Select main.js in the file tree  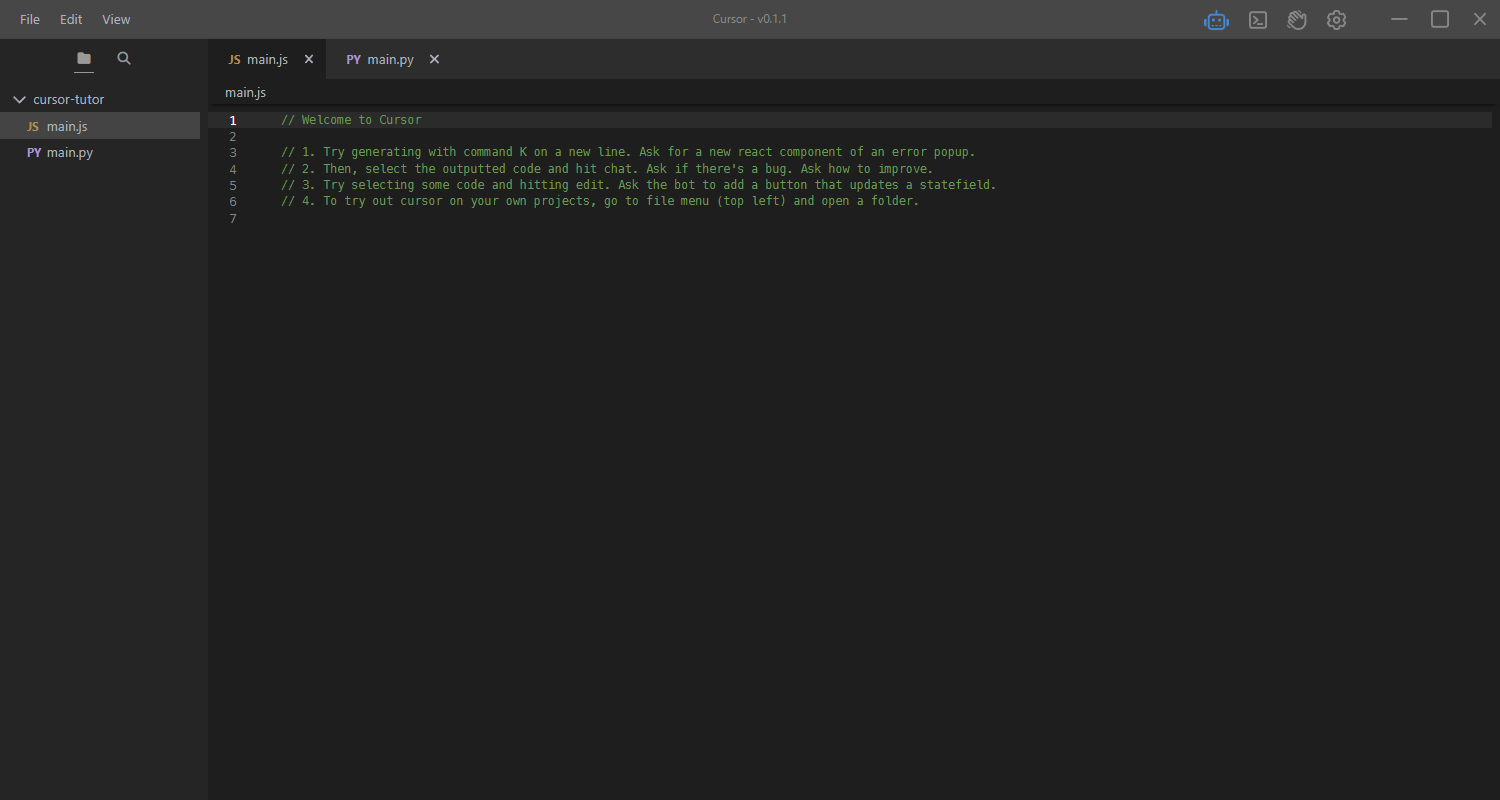[x=100, y=126]
